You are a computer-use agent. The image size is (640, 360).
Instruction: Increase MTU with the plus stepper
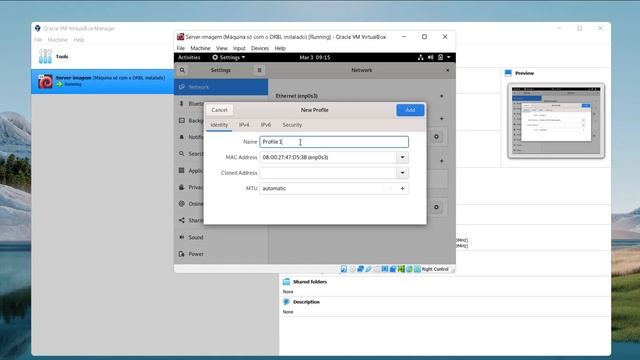tap(402, 189)
